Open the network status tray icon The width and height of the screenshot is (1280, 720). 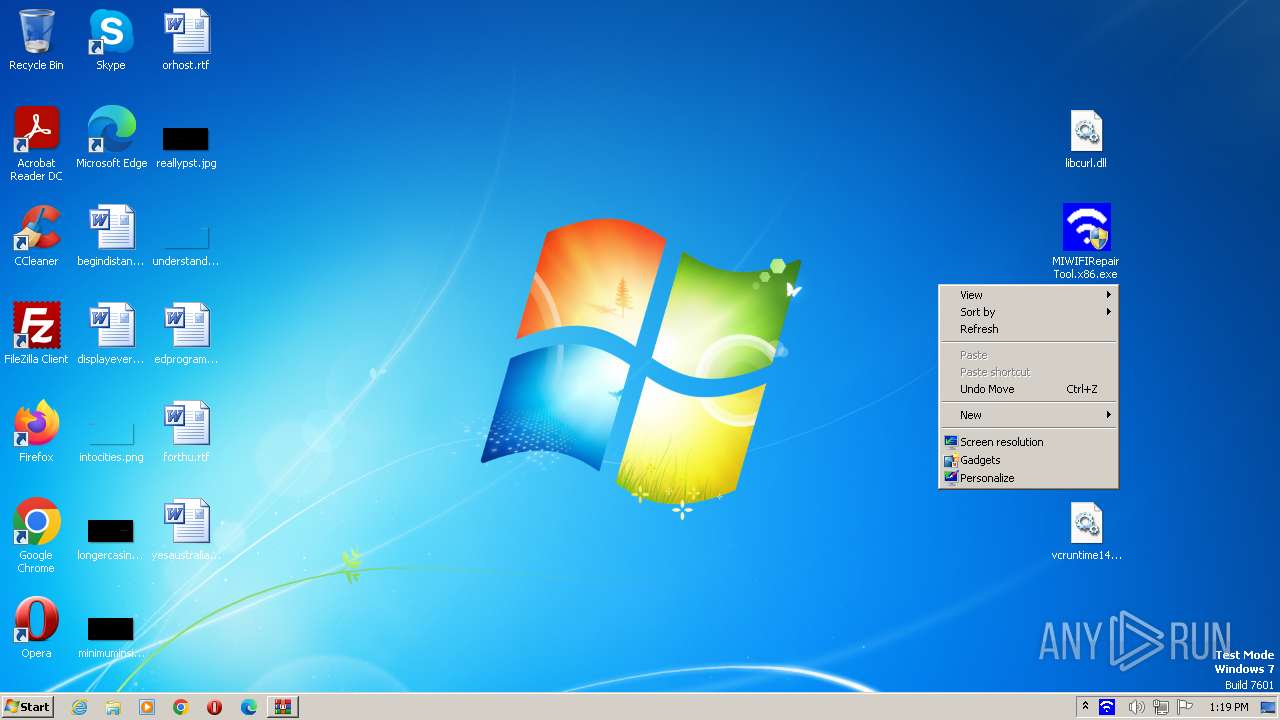[1161, 707]
